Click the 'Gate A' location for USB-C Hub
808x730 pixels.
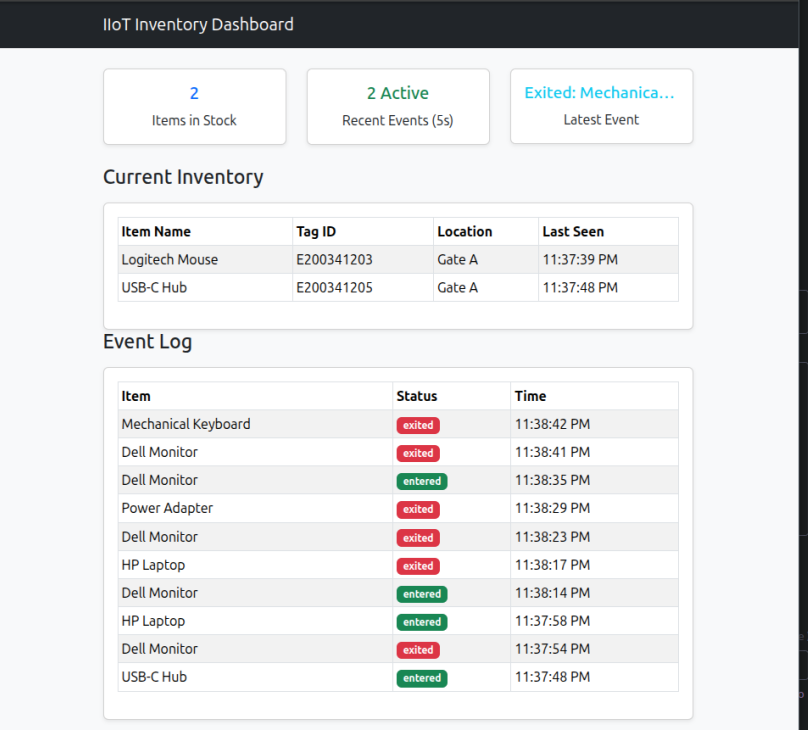(x=459, y=287)
